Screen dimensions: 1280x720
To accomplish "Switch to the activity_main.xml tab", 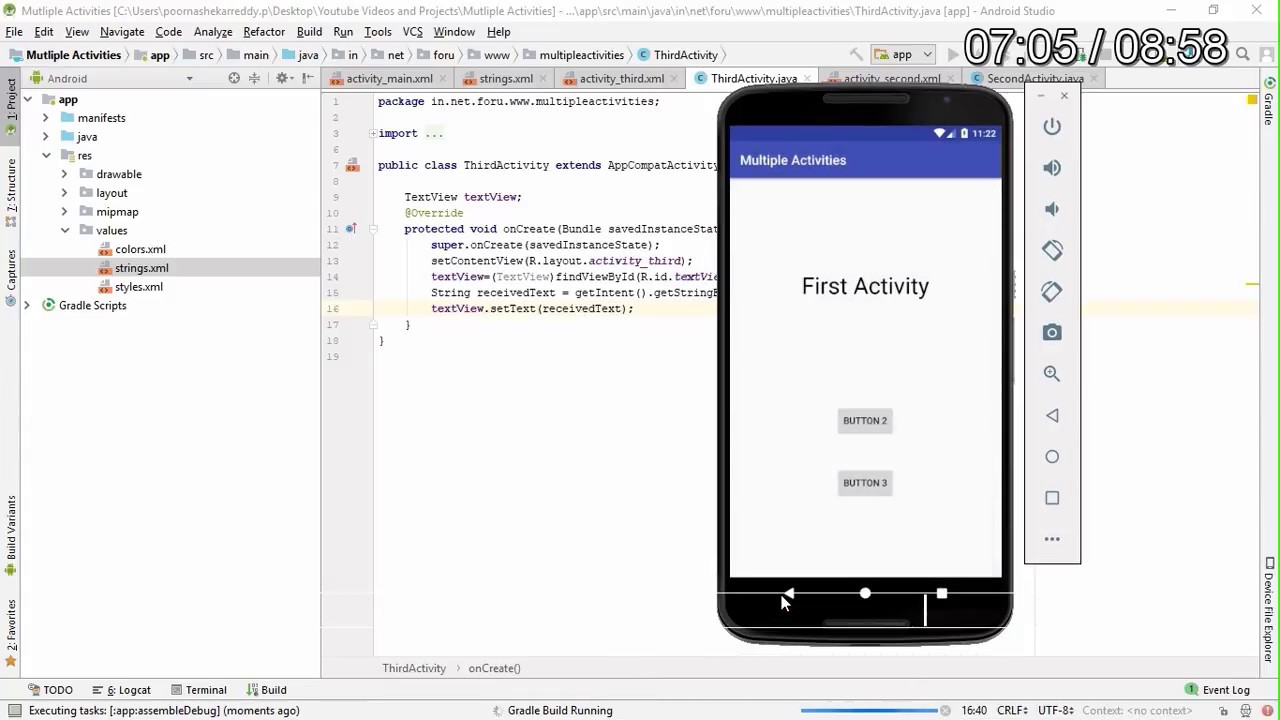I will pyautogui.click(x=389, y=78).
